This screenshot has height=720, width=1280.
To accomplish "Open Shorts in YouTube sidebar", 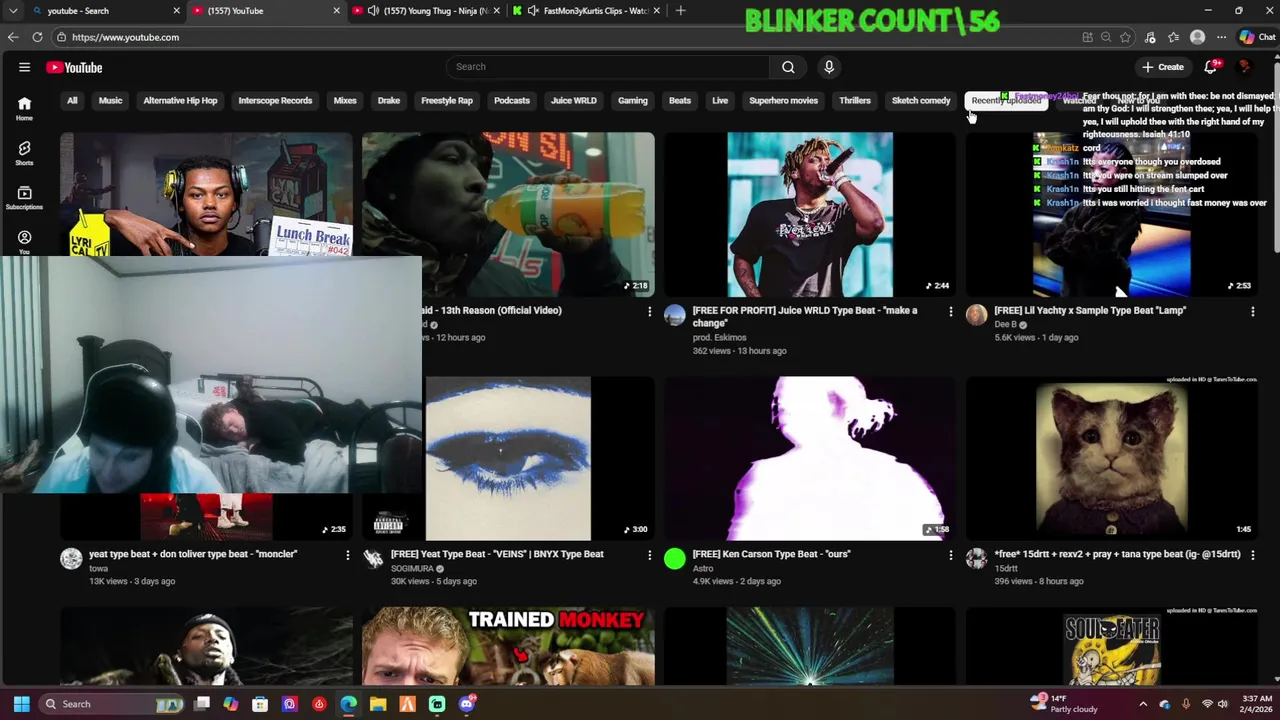I will click(x=24, y=153).
